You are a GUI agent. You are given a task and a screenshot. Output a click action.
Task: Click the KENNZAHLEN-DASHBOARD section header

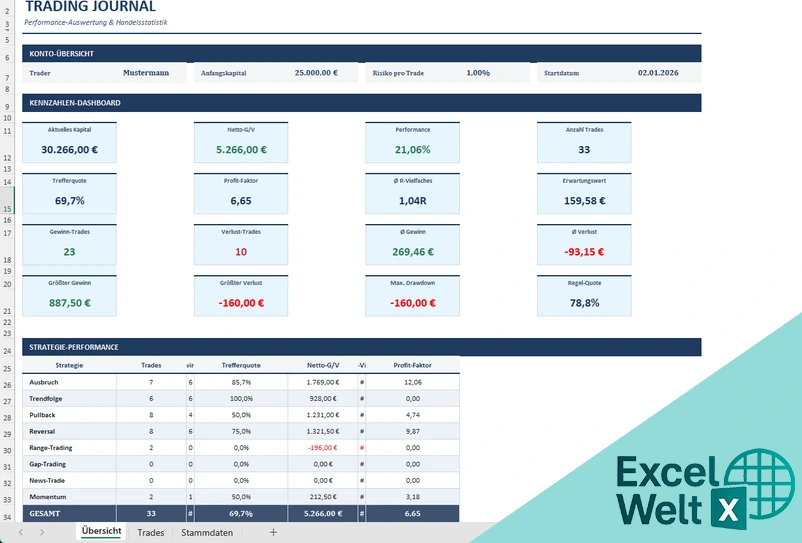362,103
